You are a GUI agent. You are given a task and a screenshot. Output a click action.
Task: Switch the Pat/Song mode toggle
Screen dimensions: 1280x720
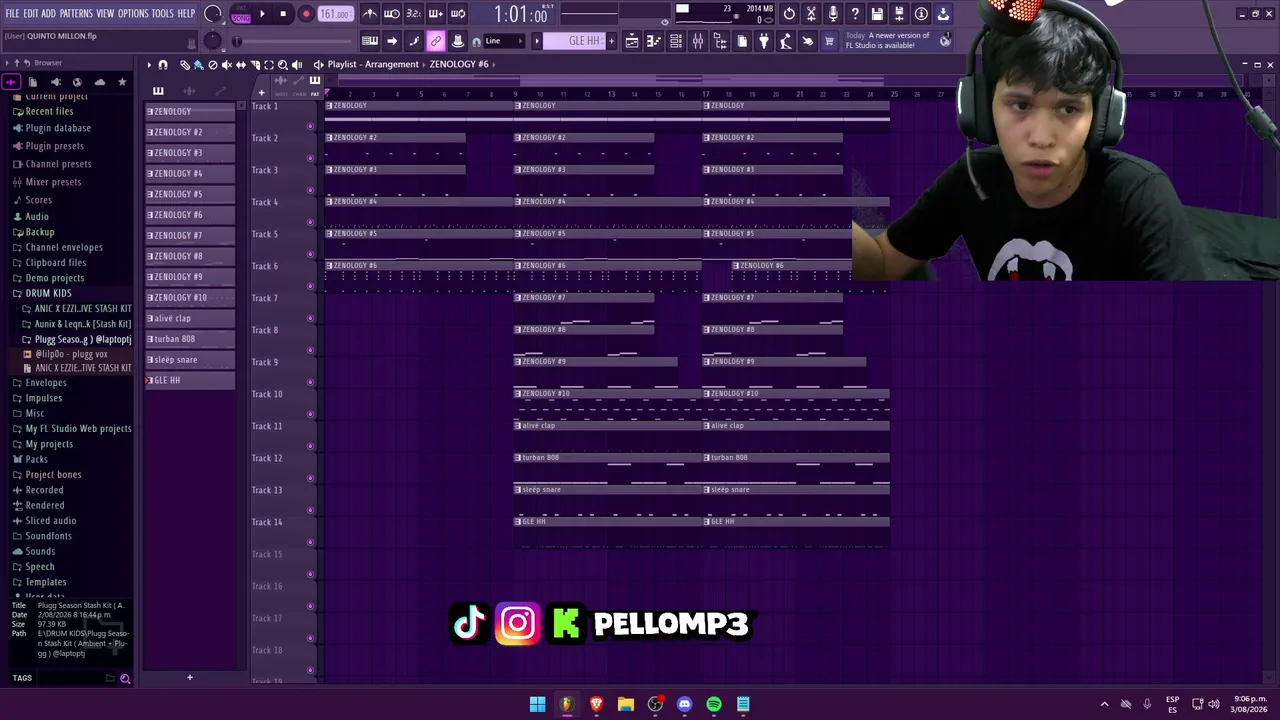tap(241, 14)
